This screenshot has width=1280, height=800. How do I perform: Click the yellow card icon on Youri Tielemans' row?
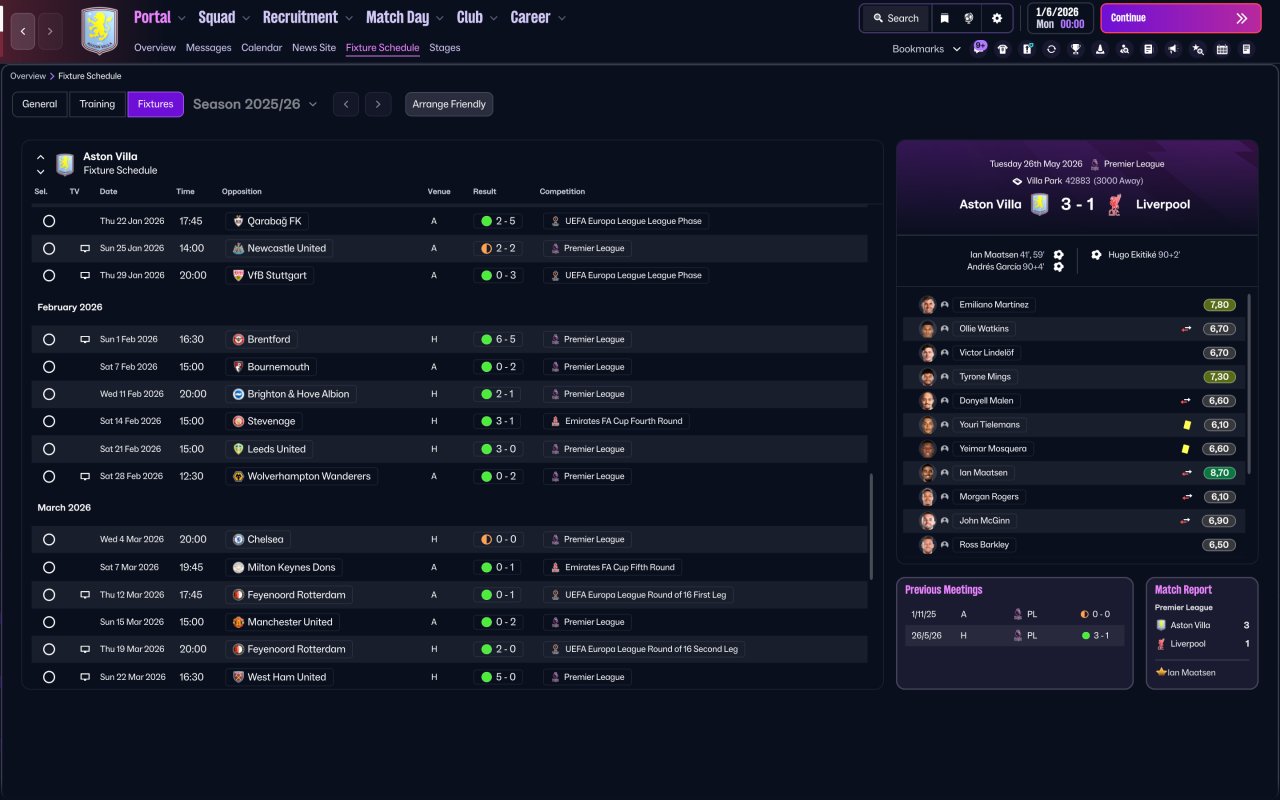[x=1186, y=425]
